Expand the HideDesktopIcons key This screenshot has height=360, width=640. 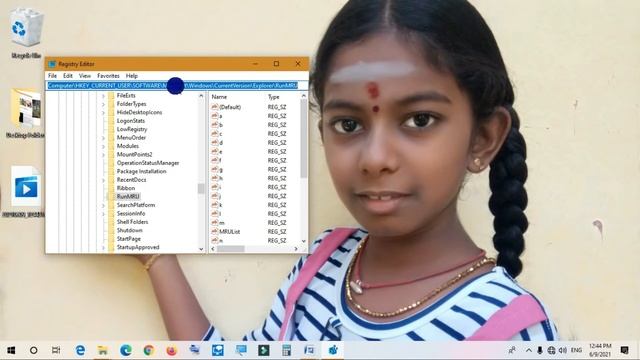[x=103, y=112]
